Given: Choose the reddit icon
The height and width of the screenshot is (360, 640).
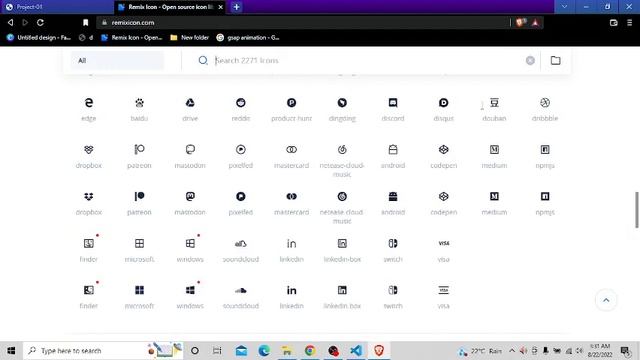Looking at the screenshot, I should (241, 103).
